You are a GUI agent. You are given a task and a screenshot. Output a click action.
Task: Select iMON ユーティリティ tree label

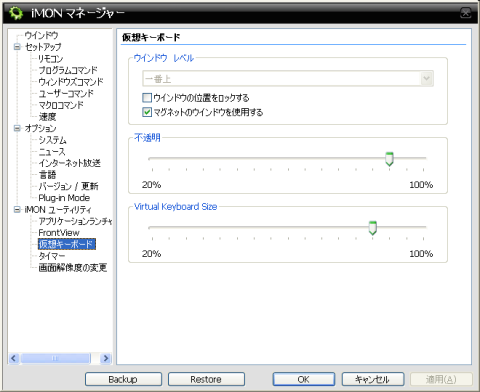(x=58, y=209)
